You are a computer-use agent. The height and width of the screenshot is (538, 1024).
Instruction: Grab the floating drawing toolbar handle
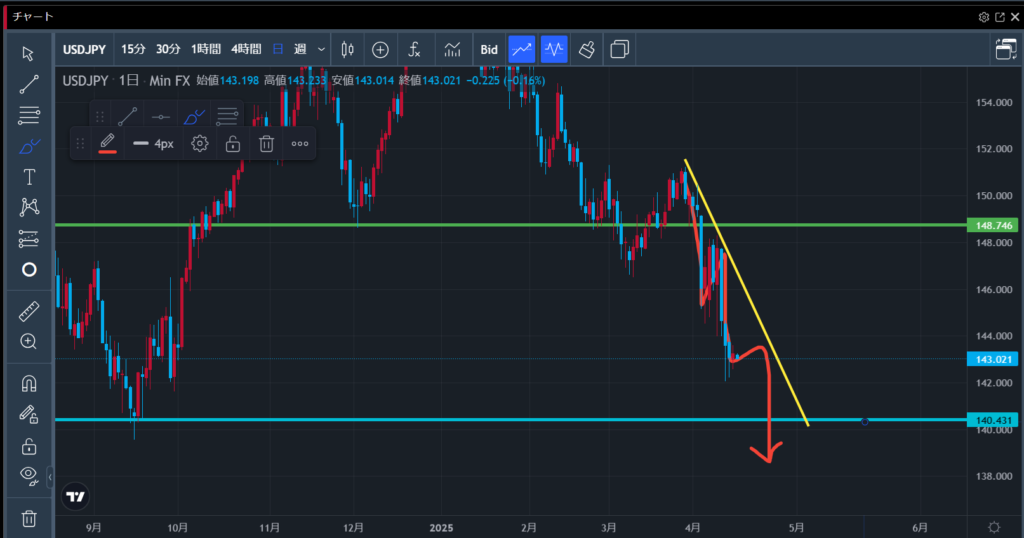[x=80, y=144]
